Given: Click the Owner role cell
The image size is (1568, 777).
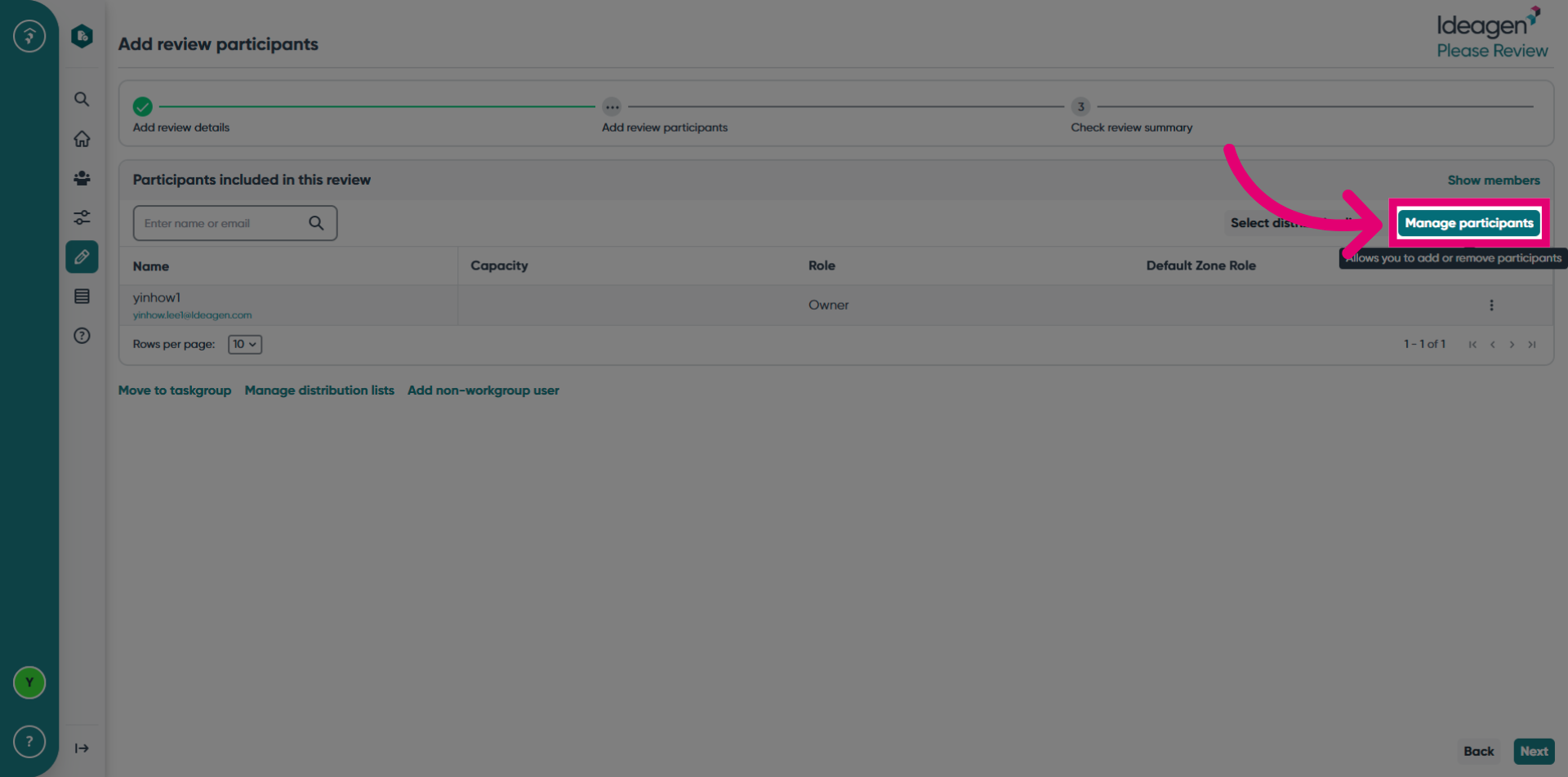Looking at the screenshot, I should [x=828, y=305].
